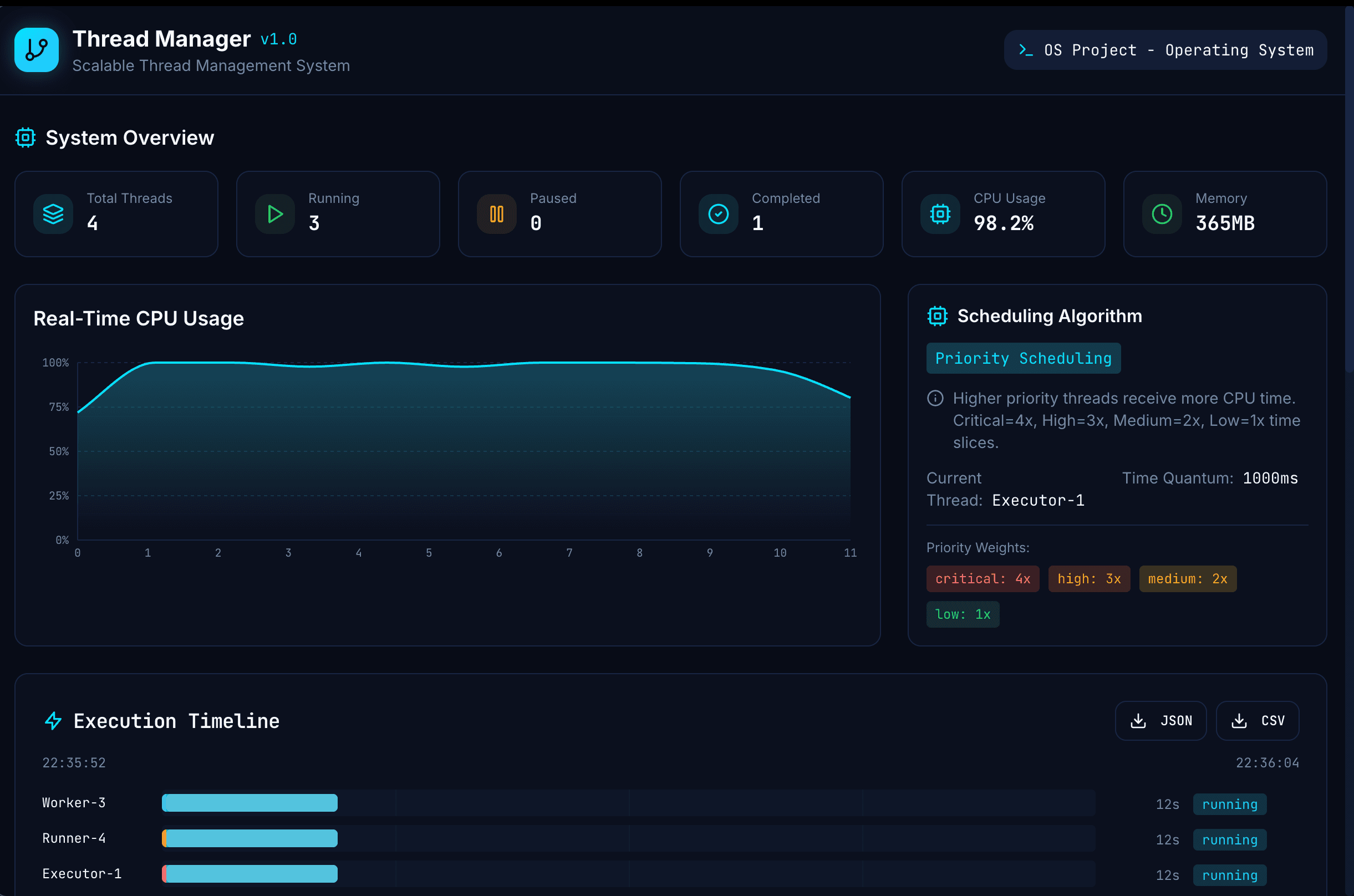Click the 22:35:52 timeline start time

(x=74, y=763)
